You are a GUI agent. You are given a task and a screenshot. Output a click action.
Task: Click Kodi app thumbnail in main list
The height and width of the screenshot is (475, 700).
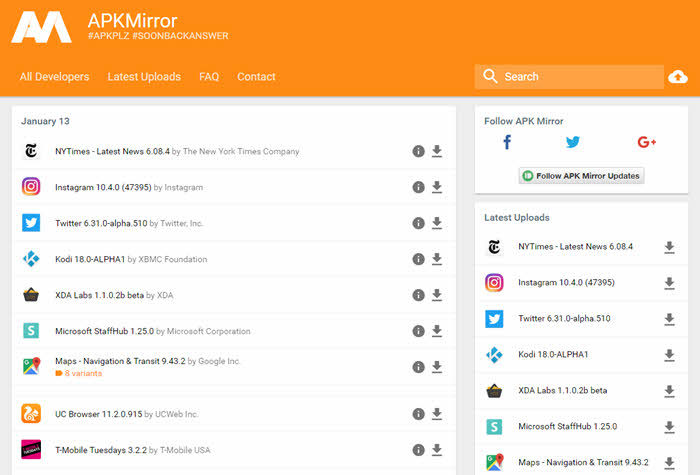tap(31, 258)
